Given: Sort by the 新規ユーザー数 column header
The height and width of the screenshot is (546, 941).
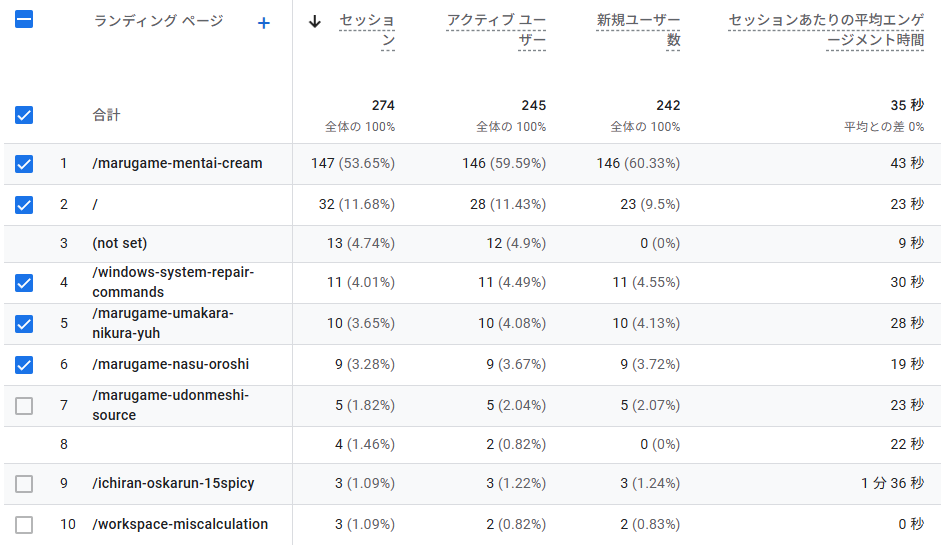Looking at the screenshot, I should tap(639, 30).
